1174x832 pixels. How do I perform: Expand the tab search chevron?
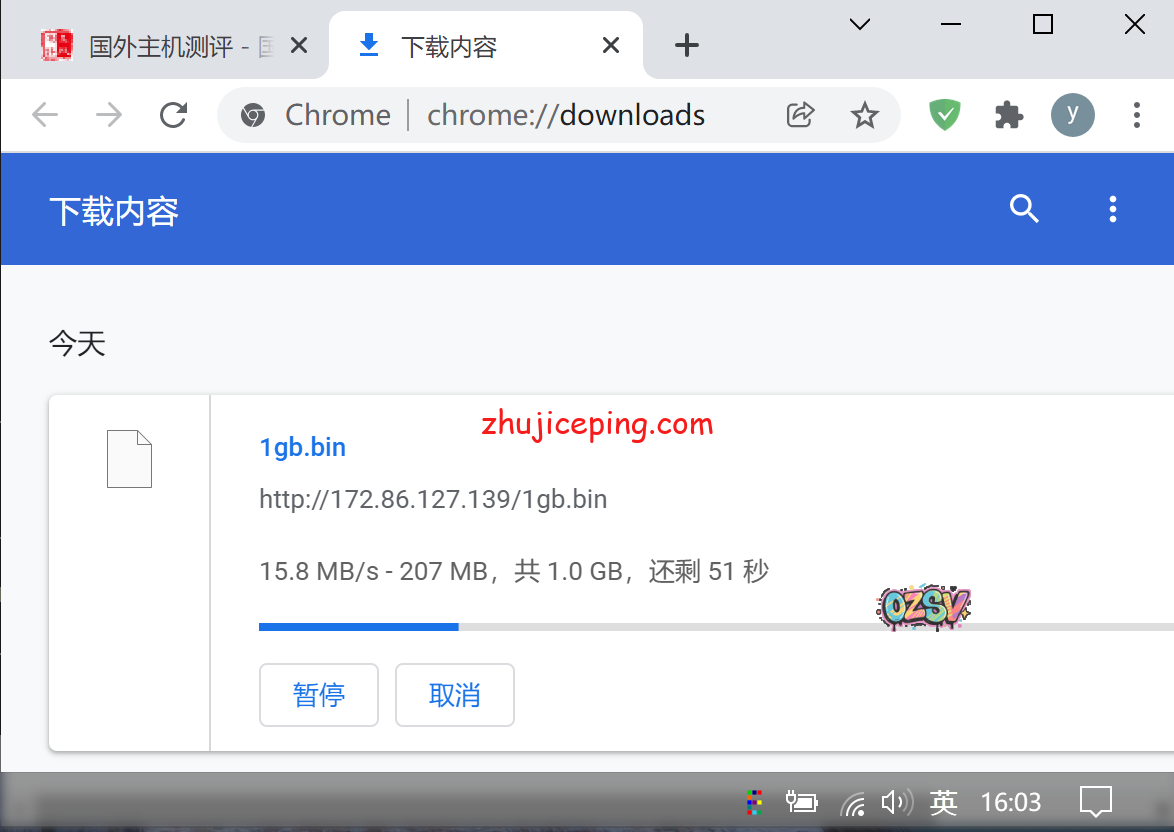pos(859,25)
